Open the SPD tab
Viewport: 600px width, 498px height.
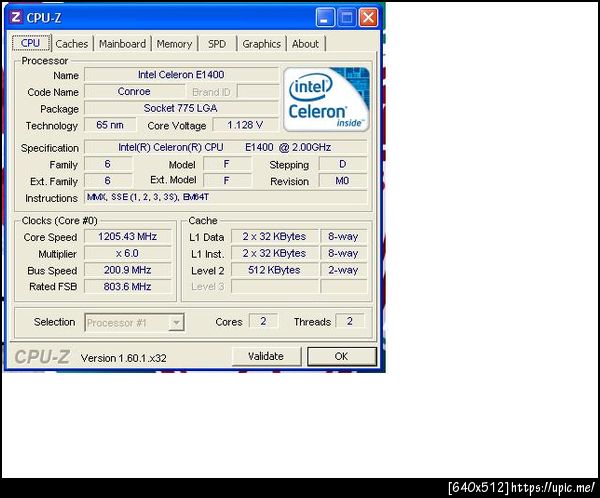[217, 44]
